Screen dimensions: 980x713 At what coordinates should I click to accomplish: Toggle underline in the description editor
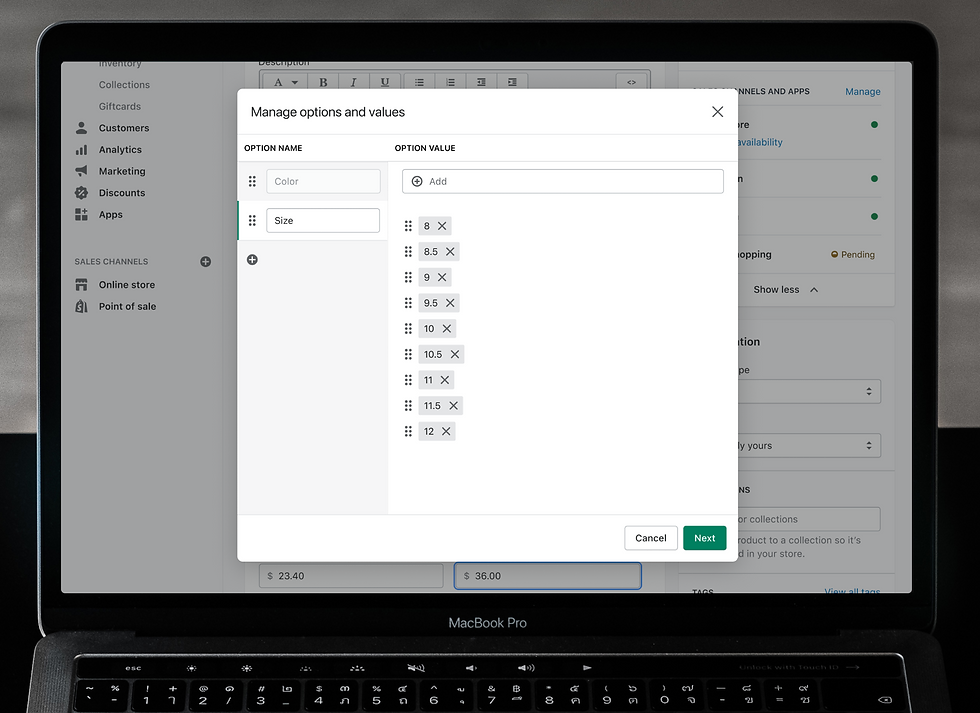pyautogui.click(x=384, y=82)
